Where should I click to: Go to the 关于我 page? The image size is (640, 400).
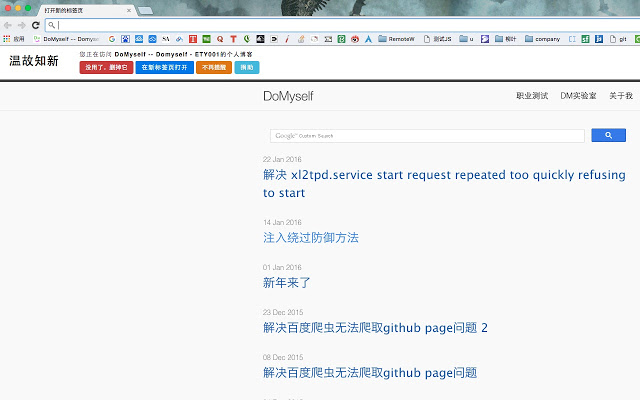[x=621, y=96]
